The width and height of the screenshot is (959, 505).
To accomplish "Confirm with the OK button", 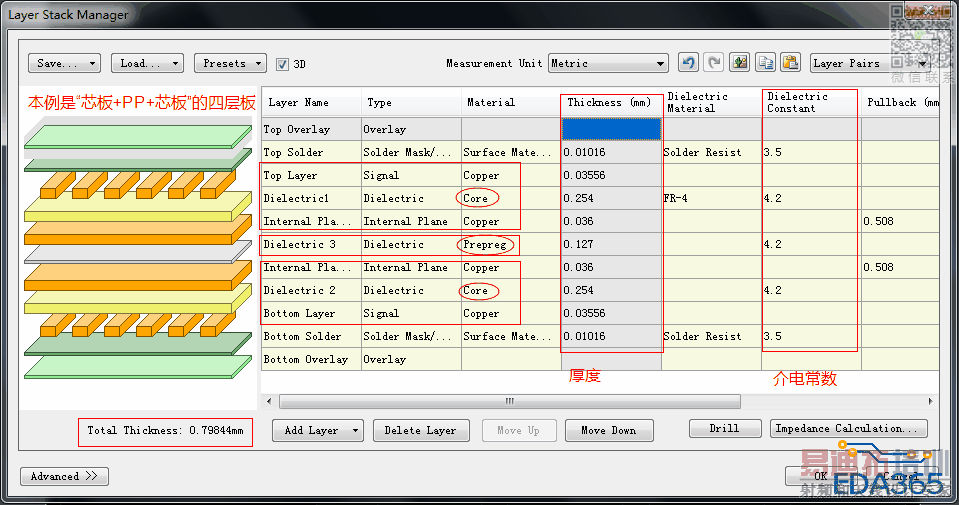I will [x=820, y=476].
